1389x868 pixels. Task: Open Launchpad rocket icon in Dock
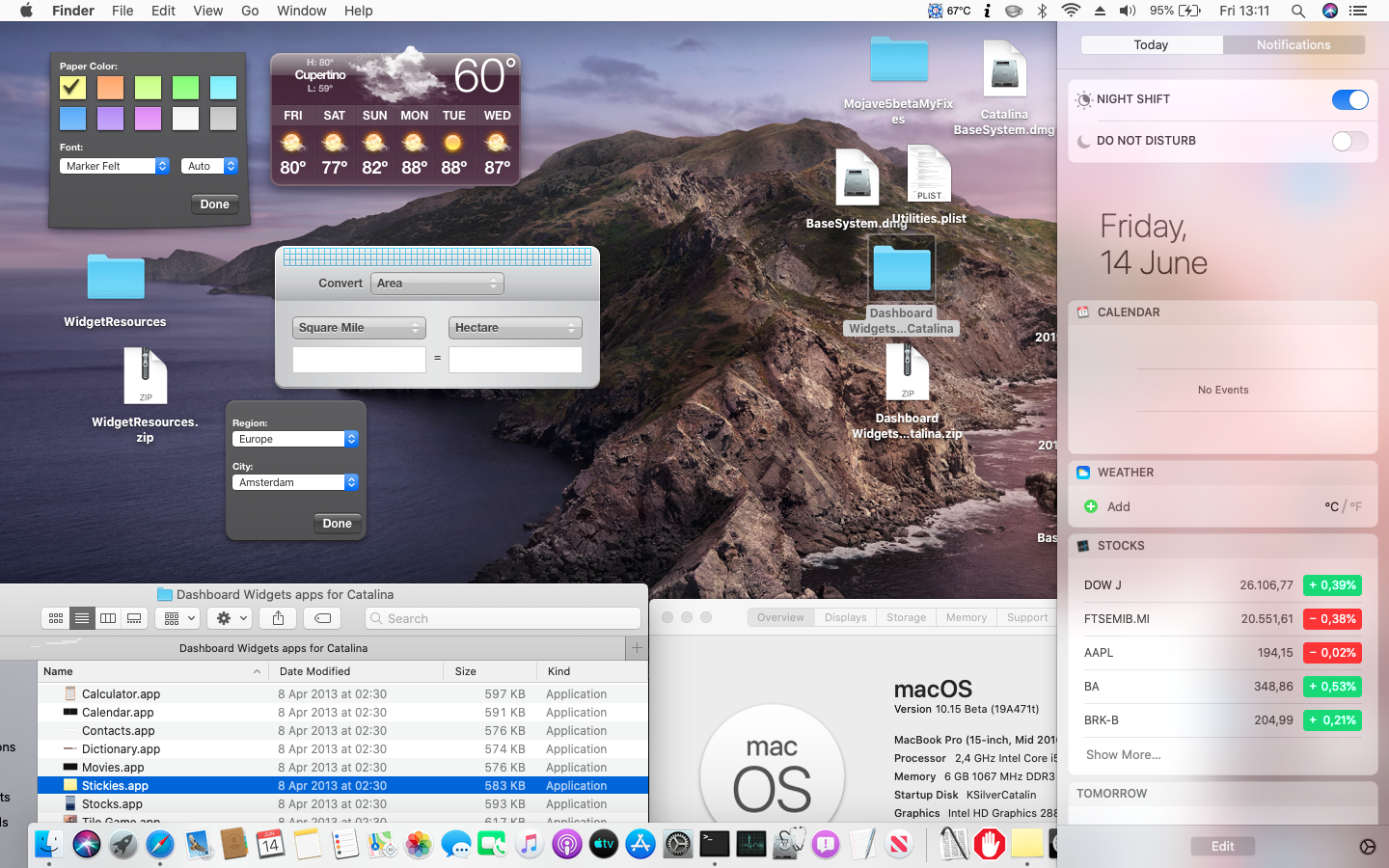pyautogui.click(x=123, y=845)
